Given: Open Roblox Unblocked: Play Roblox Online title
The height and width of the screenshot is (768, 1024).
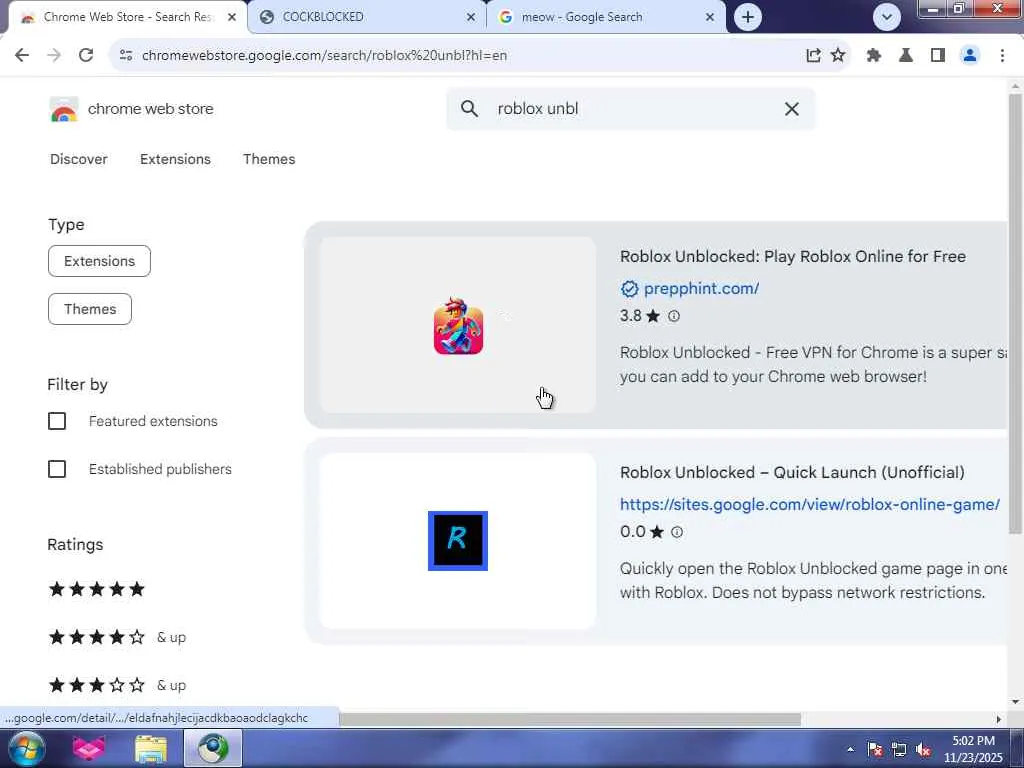Looking at the screenshot, I should tap(793, 257).
